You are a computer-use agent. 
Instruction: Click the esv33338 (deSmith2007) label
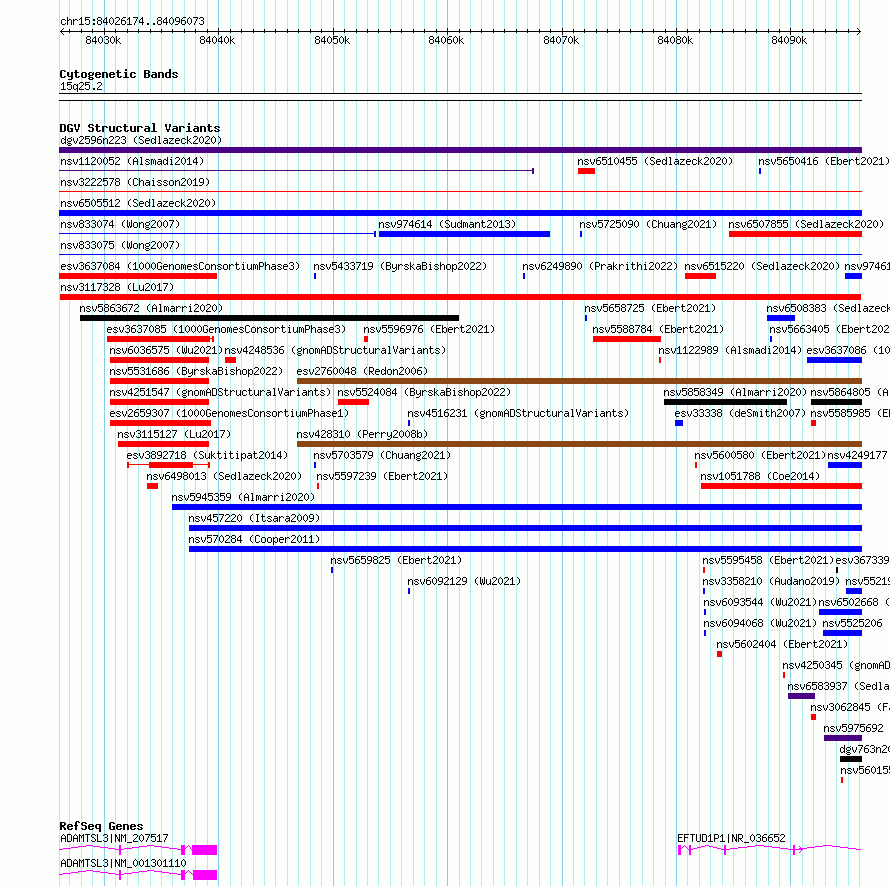pyautogui.click(x=740, y=413)
